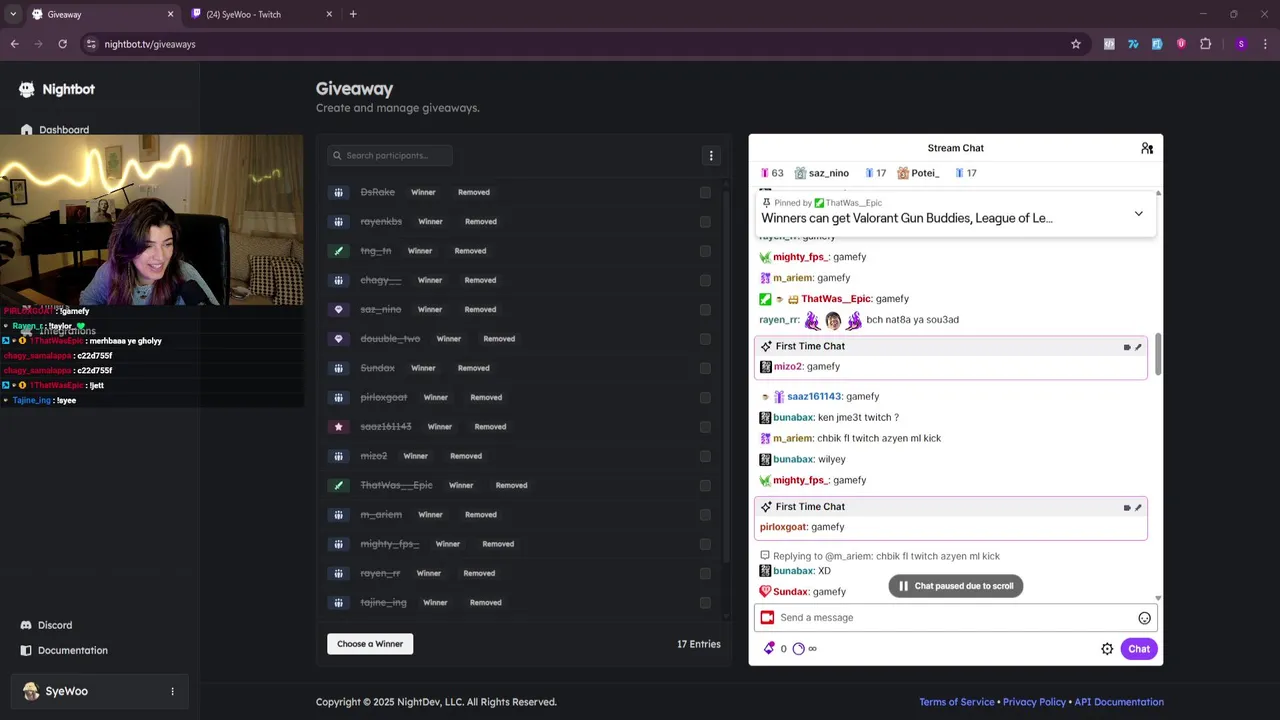
Task: Expand the pinned message chevron
Action: [1138, 214]
